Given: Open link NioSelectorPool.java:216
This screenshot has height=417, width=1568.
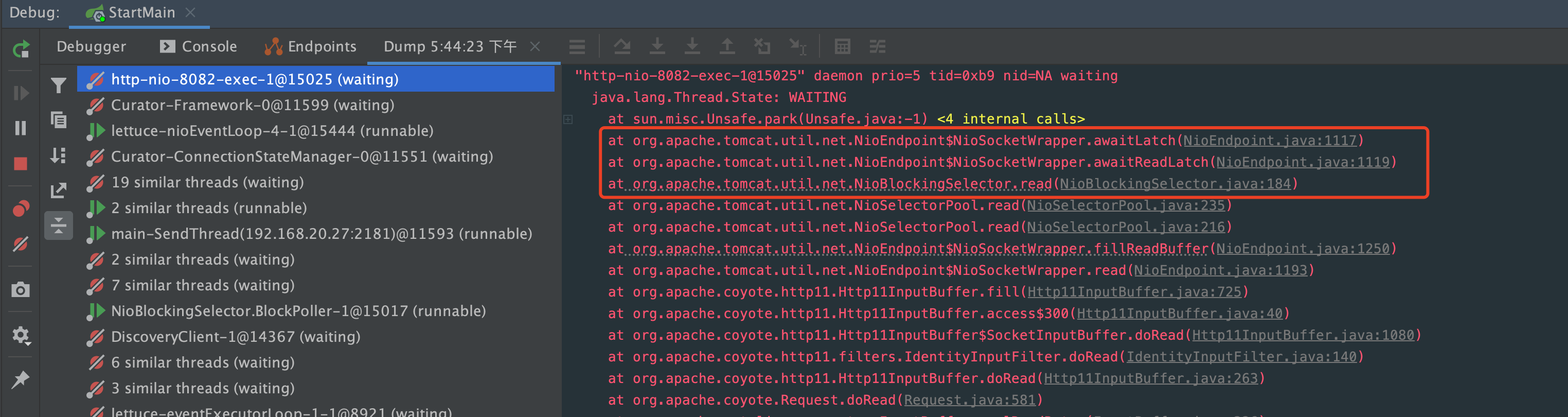Looking at the screenshot, I should pos(1126,227).
